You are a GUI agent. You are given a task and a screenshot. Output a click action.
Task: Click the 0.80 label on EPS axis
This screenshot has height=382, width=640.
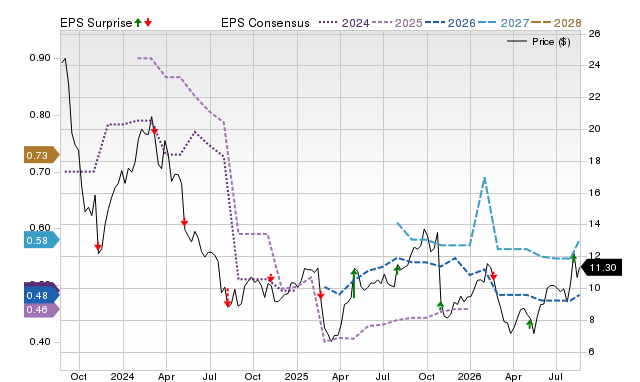pos(40,115)
